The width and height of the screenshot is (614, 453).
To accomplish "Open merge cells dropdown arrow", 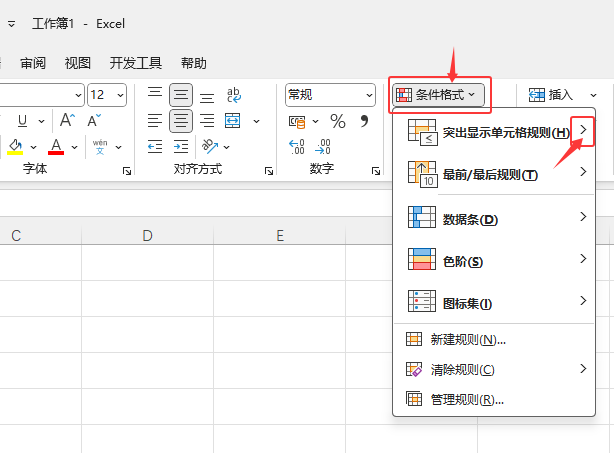I will coord(256,121).
